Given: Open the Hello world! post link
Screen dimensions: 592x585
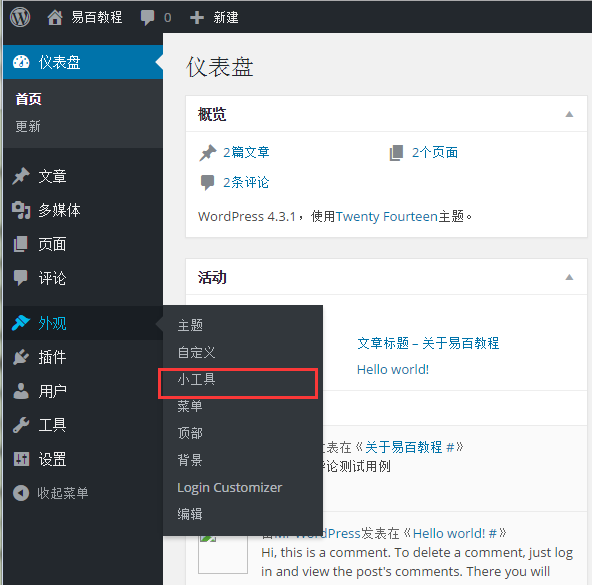Looking at the screenshot, I should [x=393, y=369].
